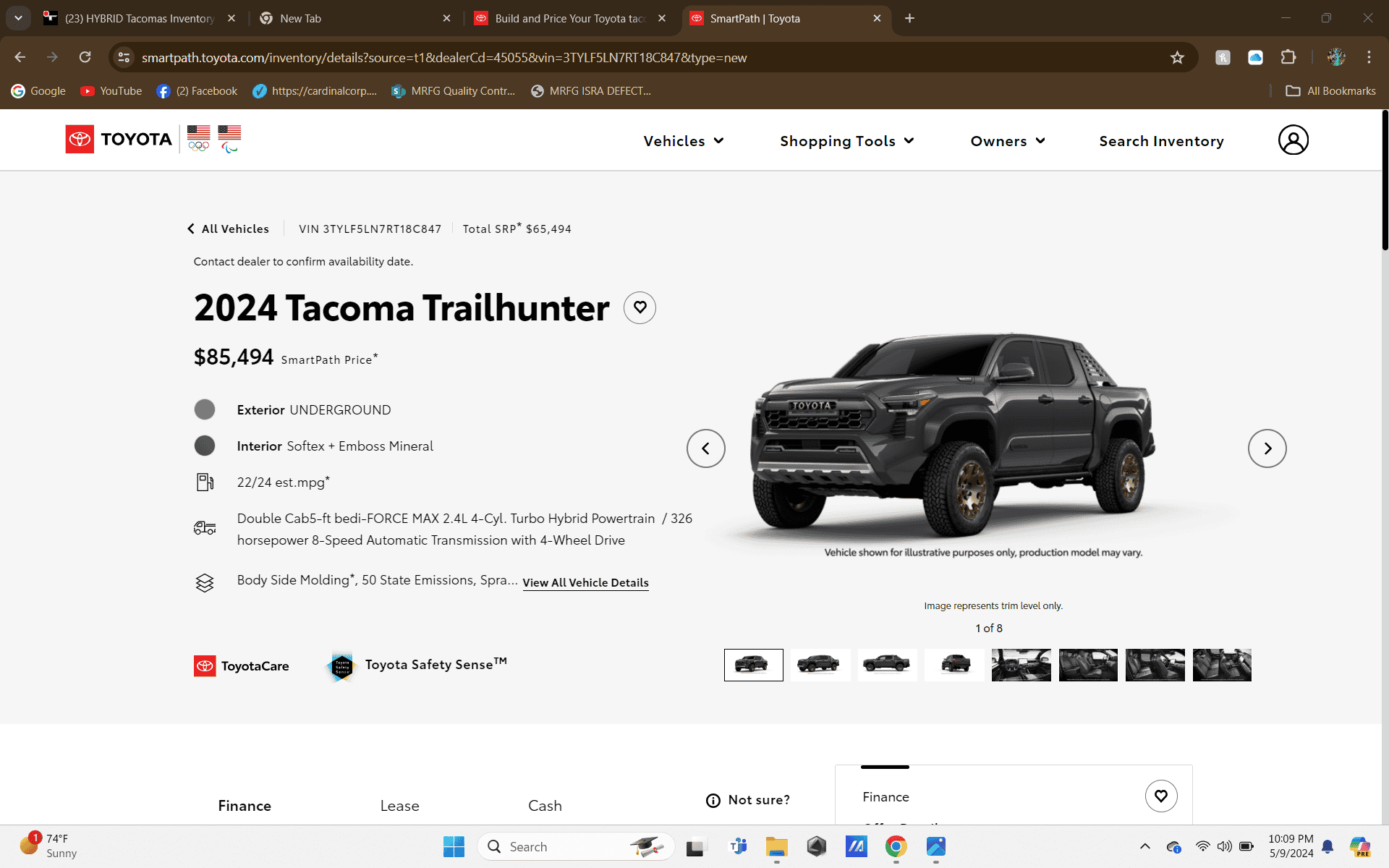1389x868 pixels.
Task: Select the Cash payment tab
Action: (545, 806)
